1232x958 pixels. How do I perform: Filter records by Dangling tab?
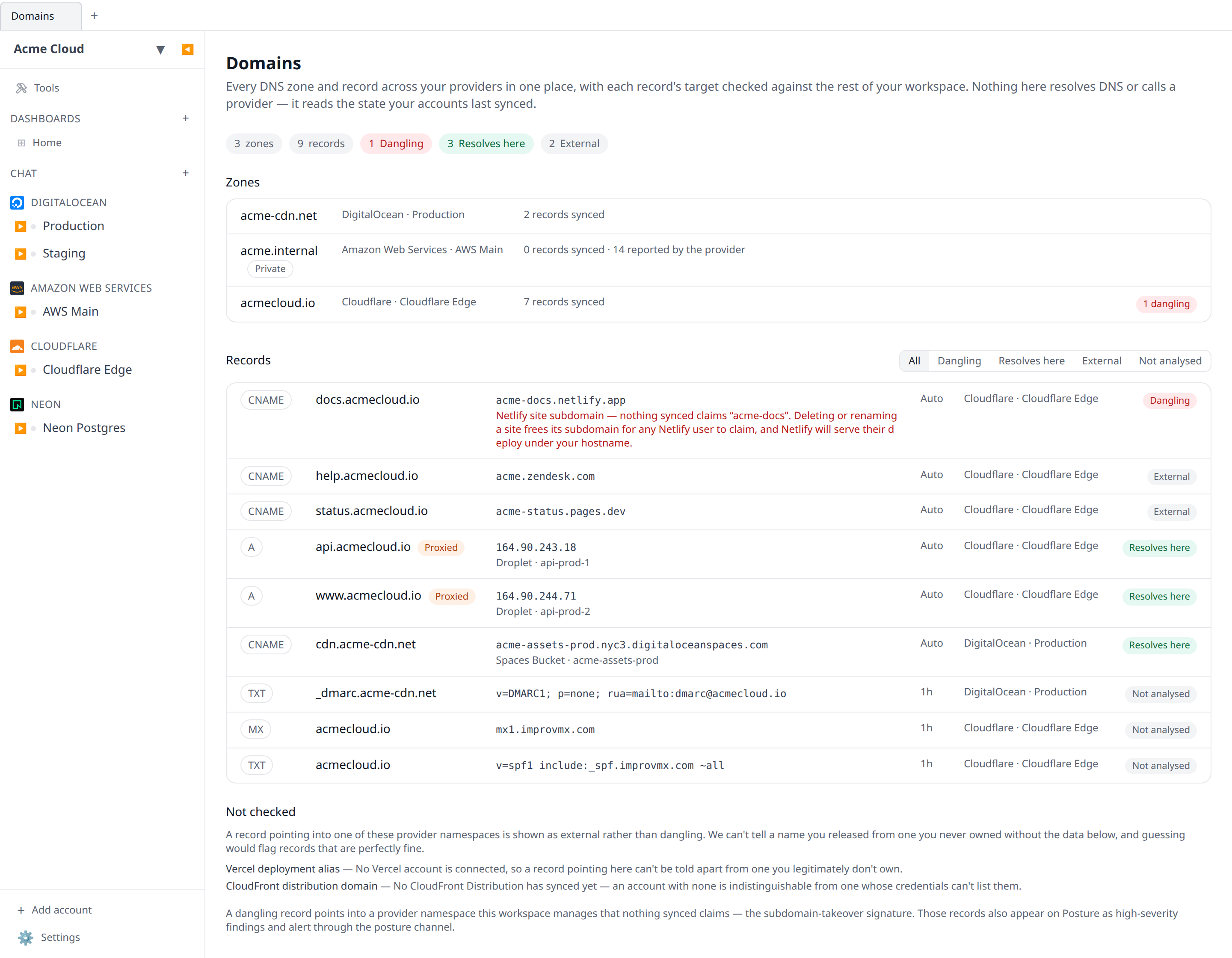point(959,361)
